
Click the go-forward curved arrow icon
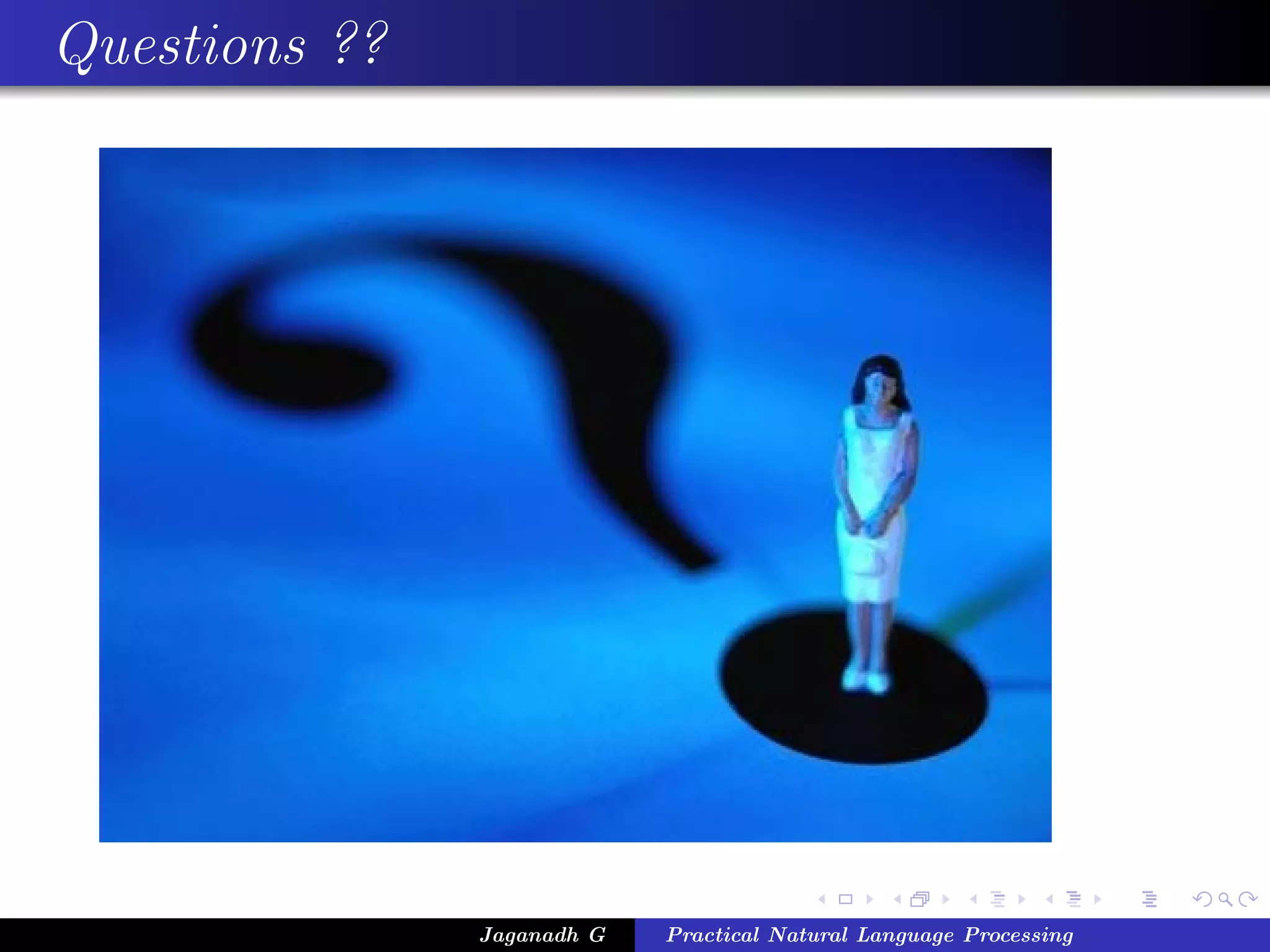[1248, 899]
